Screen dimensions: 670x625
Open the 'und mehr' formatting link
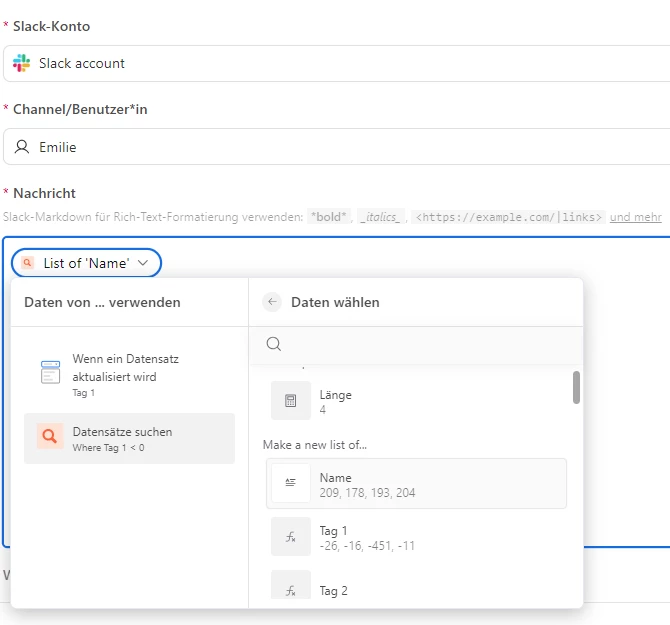635,217
